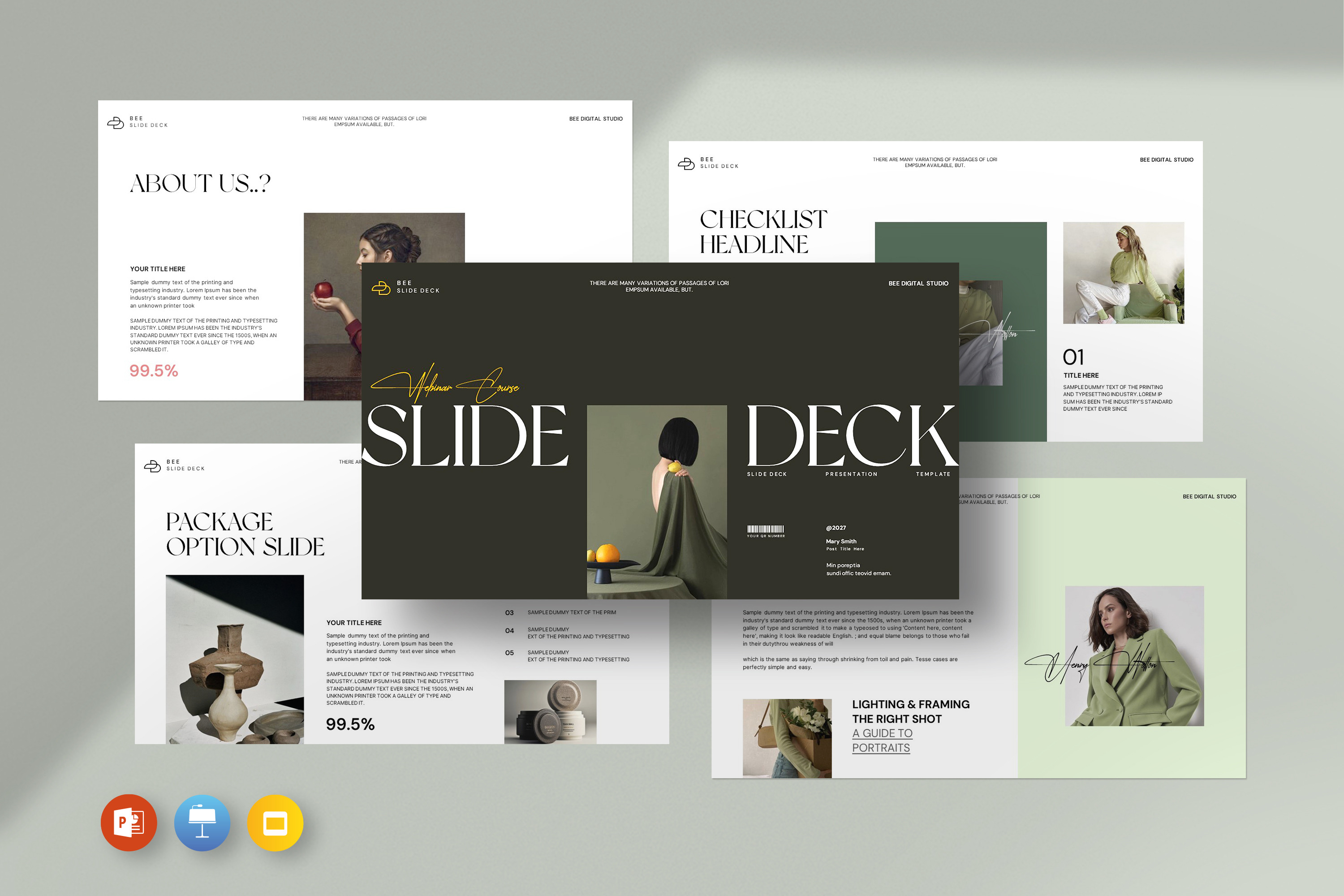Click the 'CHECKLIST' headline word
Viewport: 1344px width, 896px height.
coord(763,220)
